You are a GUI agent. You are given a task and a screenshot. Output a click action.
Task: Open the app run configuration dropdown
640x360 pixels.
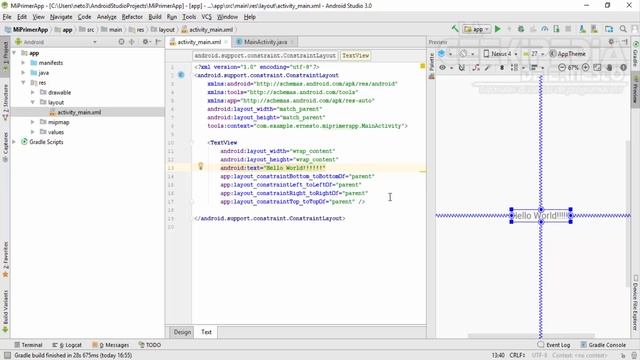point(477,29)
